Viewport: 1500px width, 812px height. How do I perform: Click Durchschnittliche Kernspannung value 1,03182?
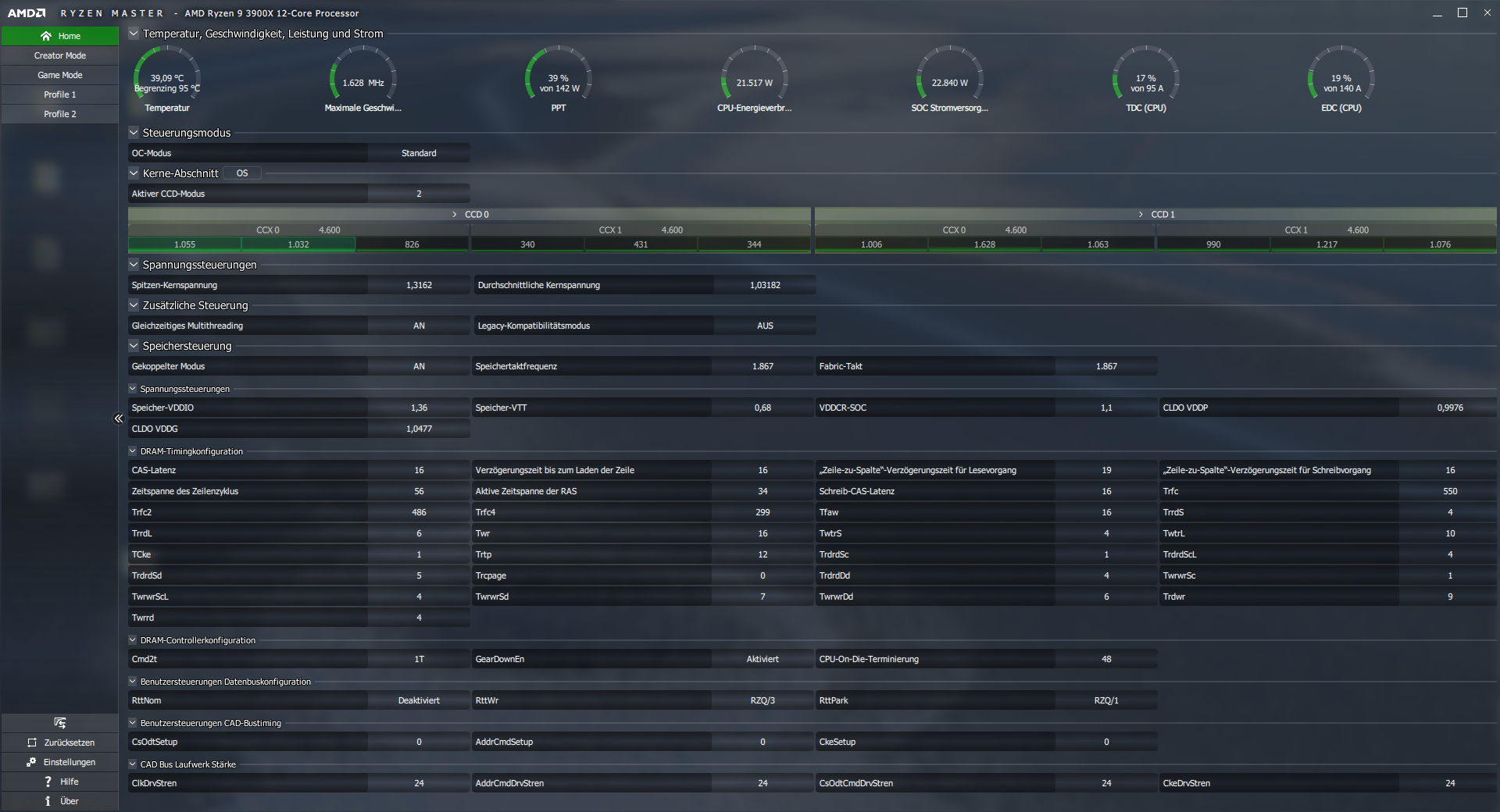point(765,285)
